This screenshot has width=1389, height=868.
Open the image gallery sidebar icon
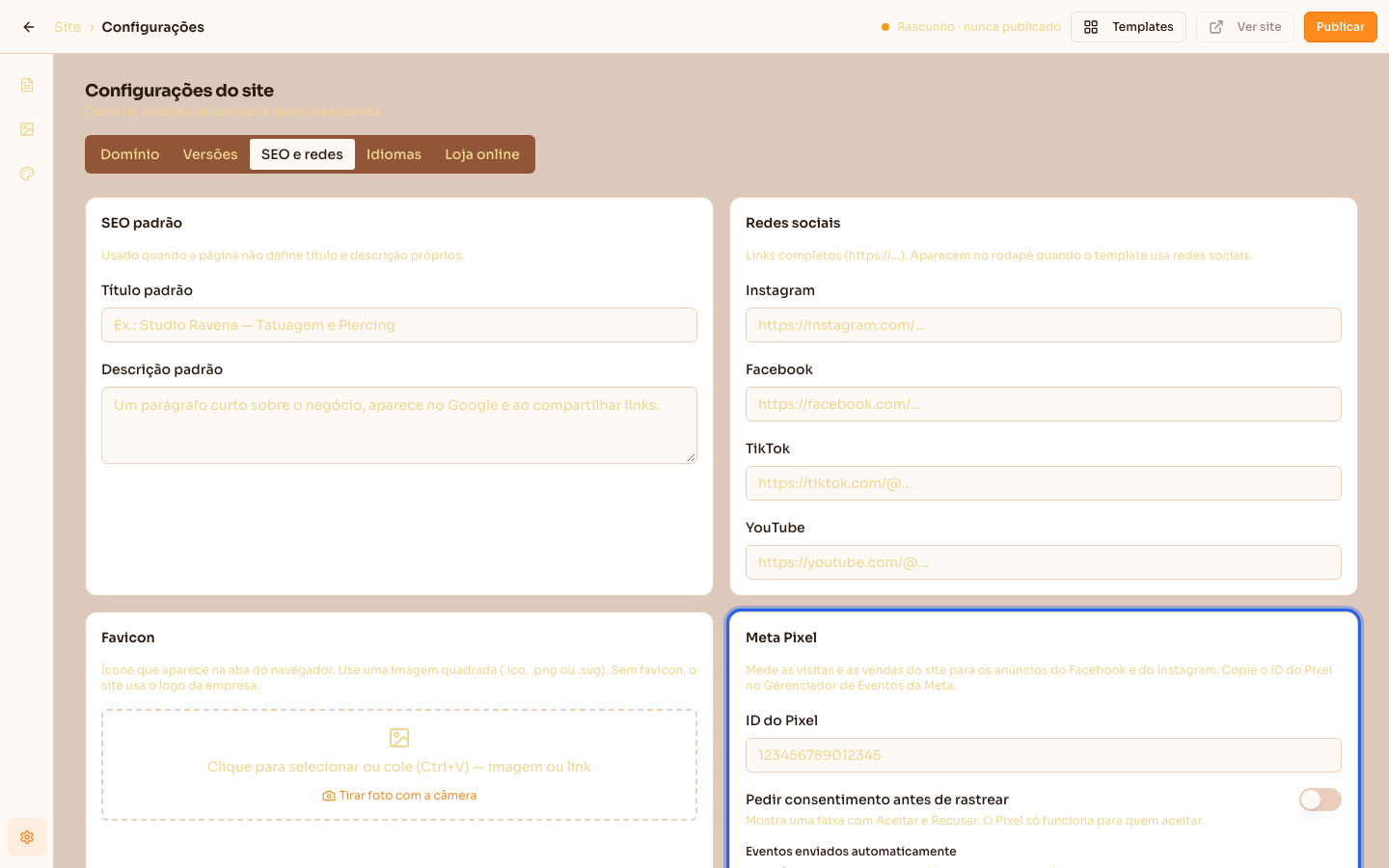27,129
